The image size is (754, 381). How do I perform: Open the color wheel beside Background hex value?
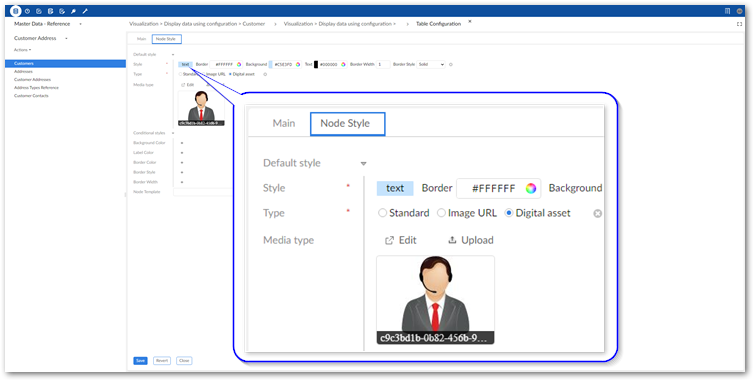pyautogui.click(x=298, y=64)
